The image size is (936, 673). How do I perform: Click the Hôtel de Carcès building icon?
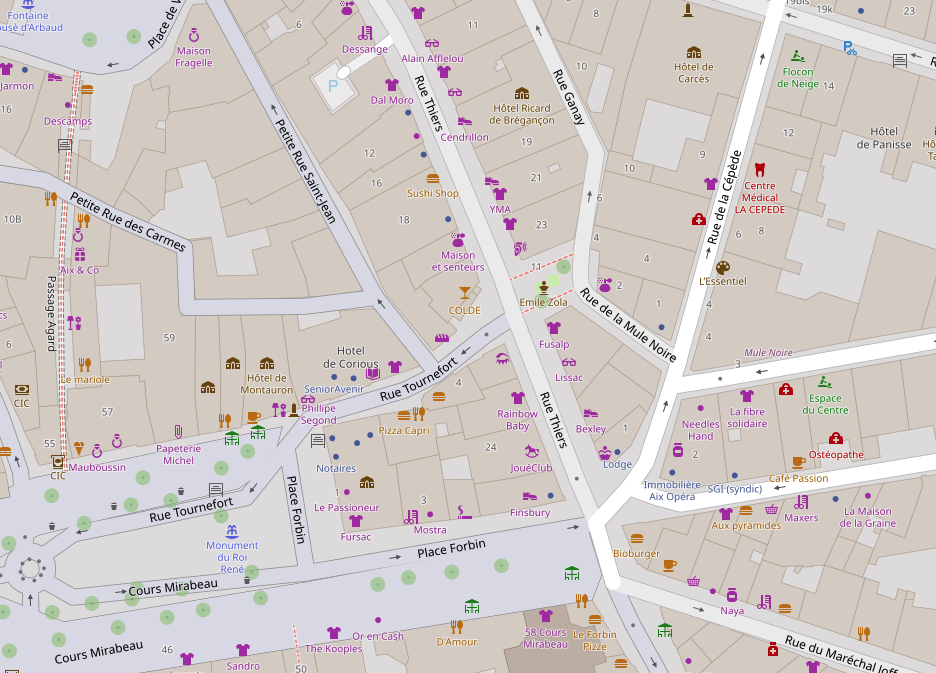[x=693, y=52]
